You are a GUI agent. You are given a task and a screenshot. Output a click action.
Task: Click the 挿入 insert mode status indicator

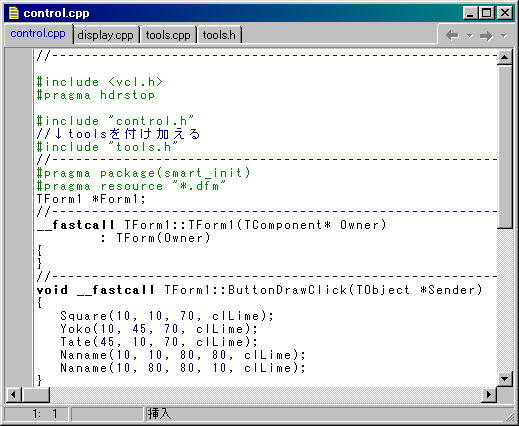point(159,414)
